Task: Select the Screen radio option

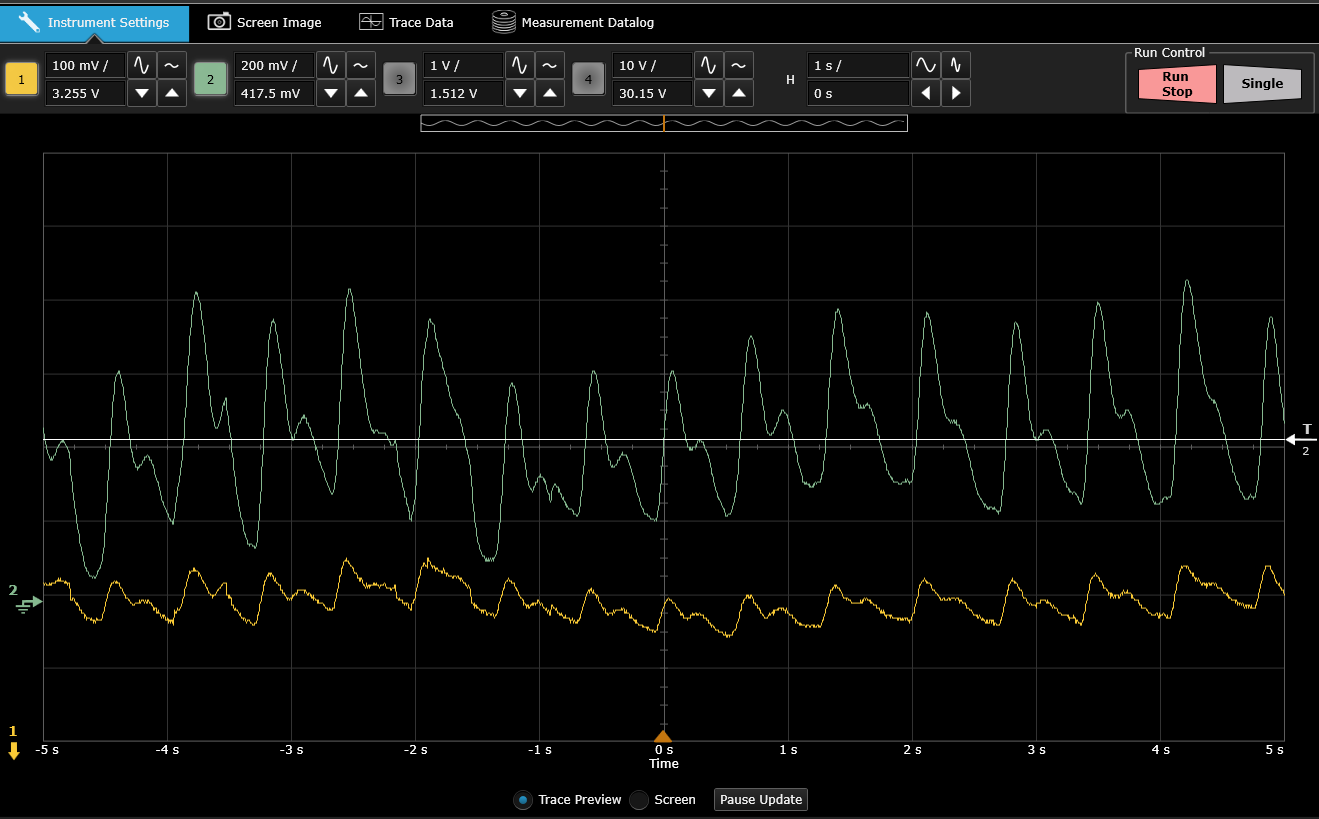Action: point(664,800)
